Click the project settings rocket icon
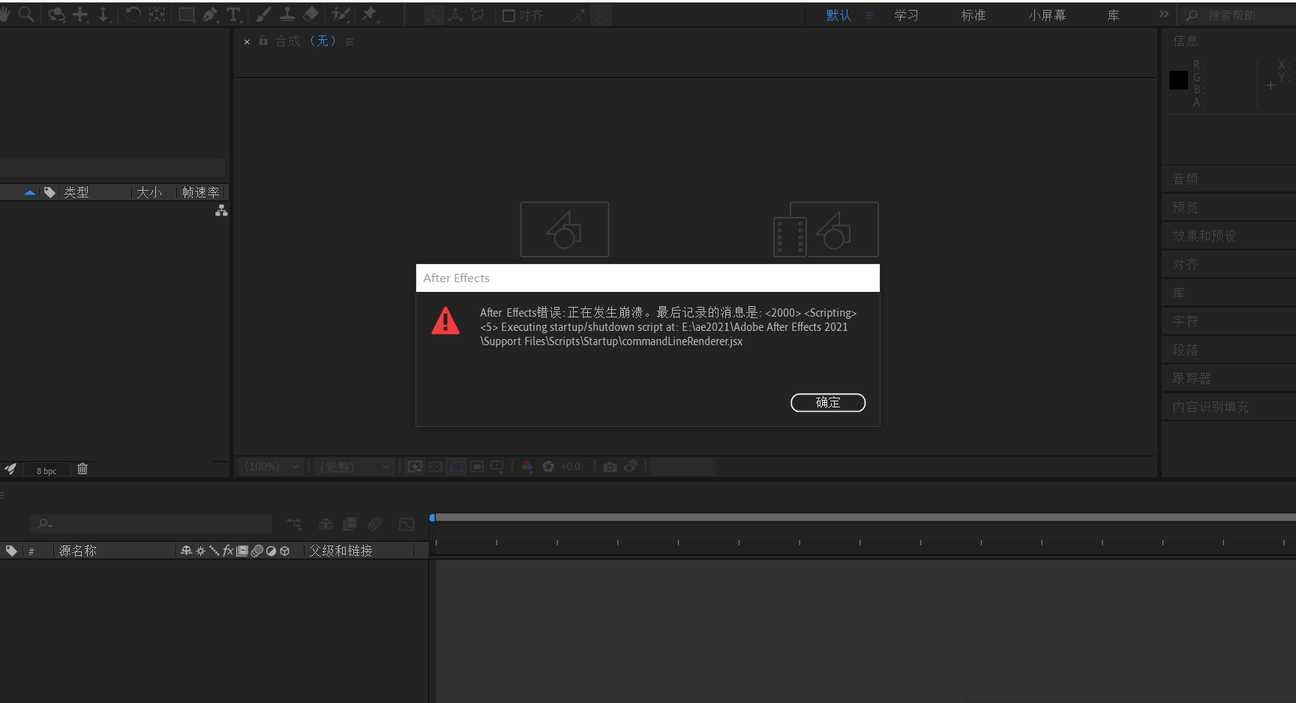 (x=10, y=469)
